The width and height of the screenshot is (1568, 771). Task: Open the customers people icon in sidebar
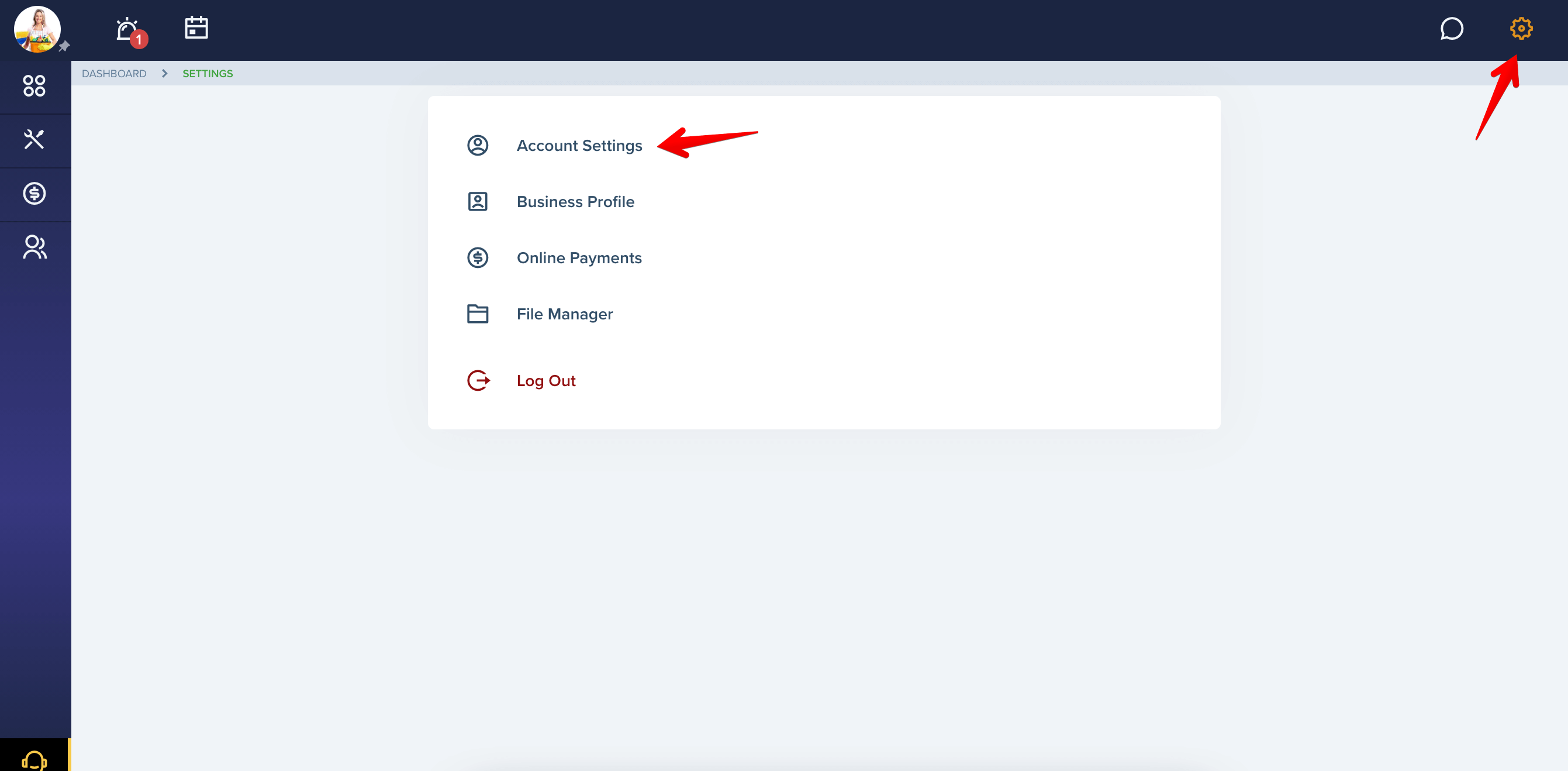pos(34,247)
